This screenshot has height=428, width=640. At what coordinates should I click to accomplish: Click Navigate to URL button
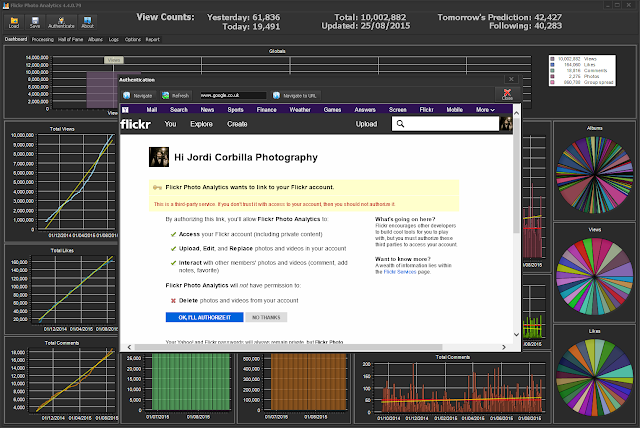(295, 95)
